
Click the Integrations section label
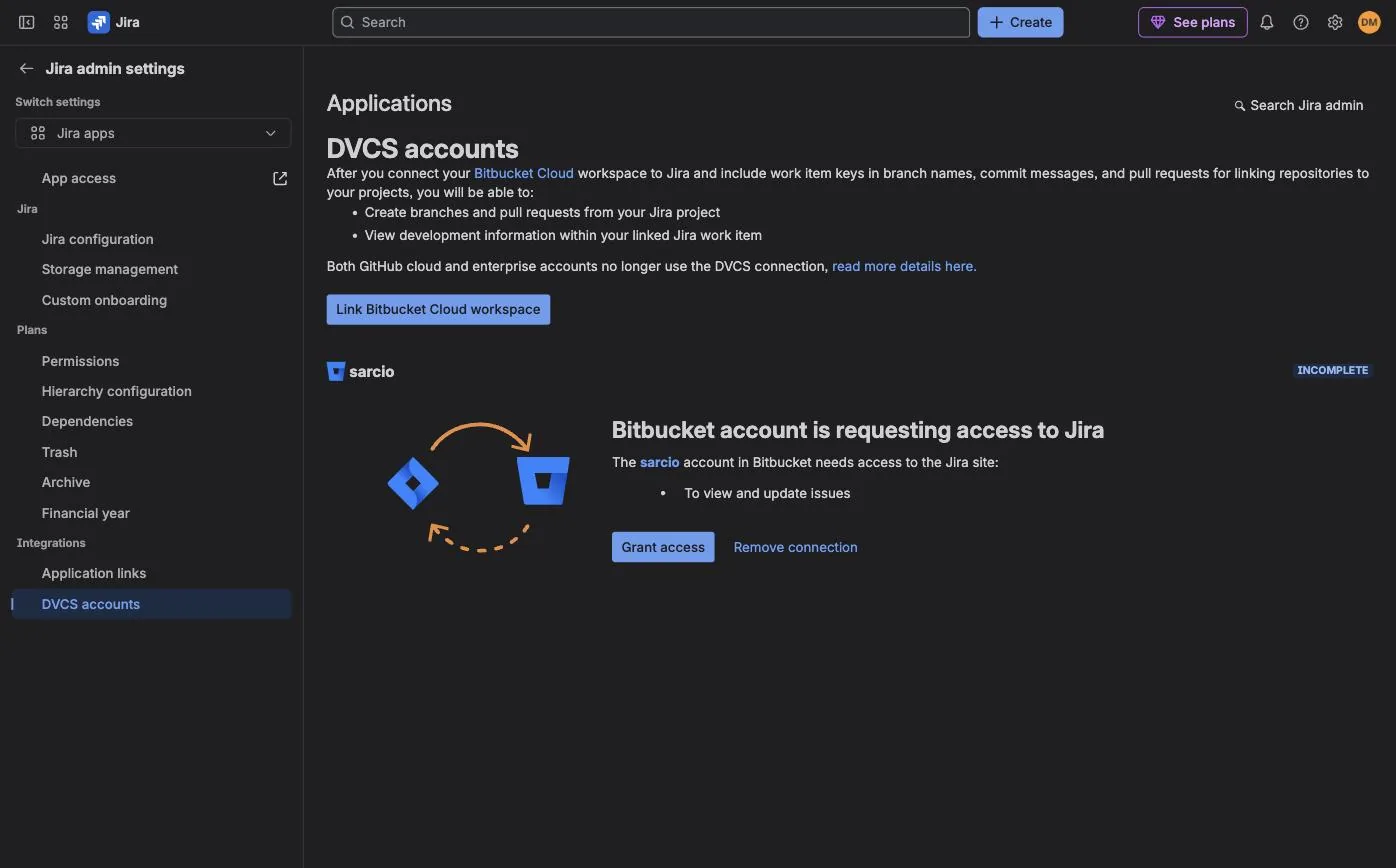coord(51,544)
